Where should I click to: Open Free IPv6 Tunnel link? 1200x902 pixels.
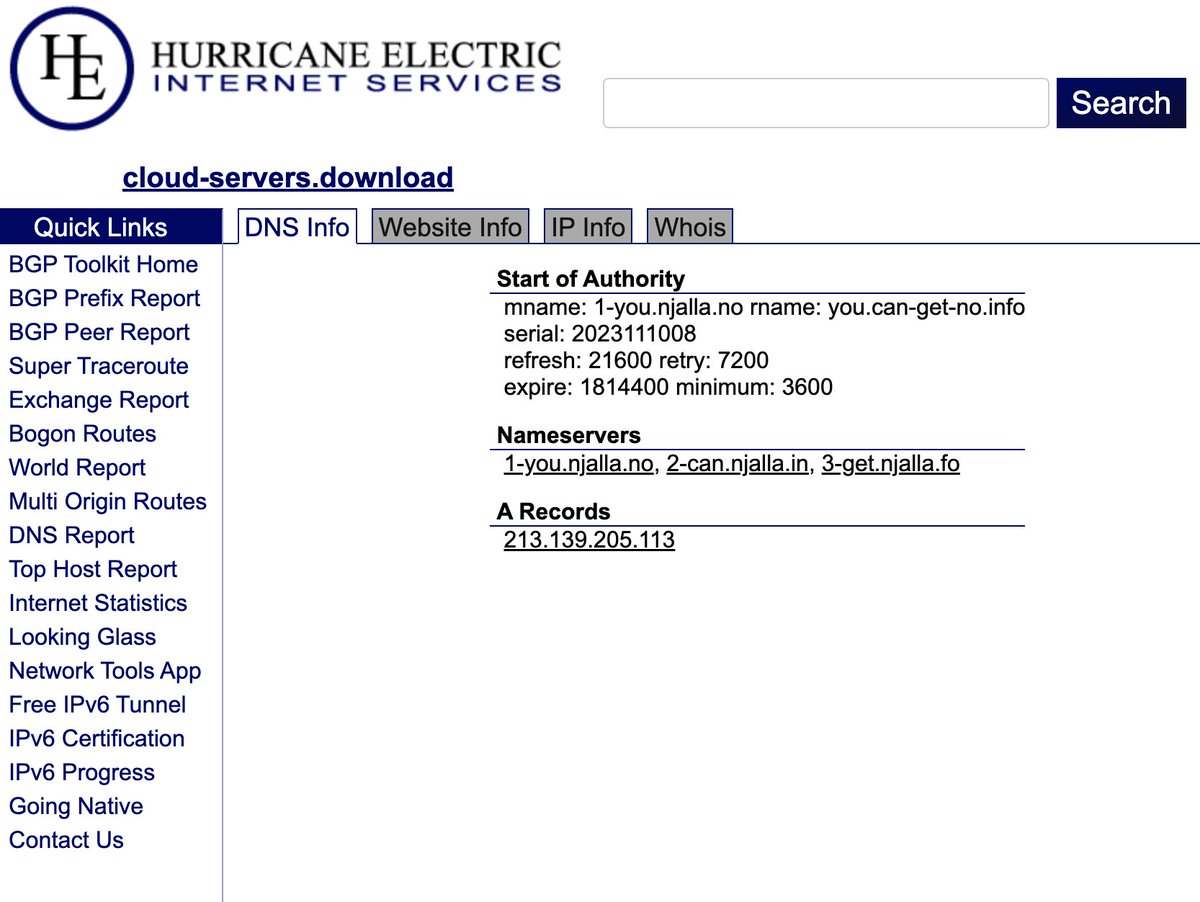(x=97, y=706)
